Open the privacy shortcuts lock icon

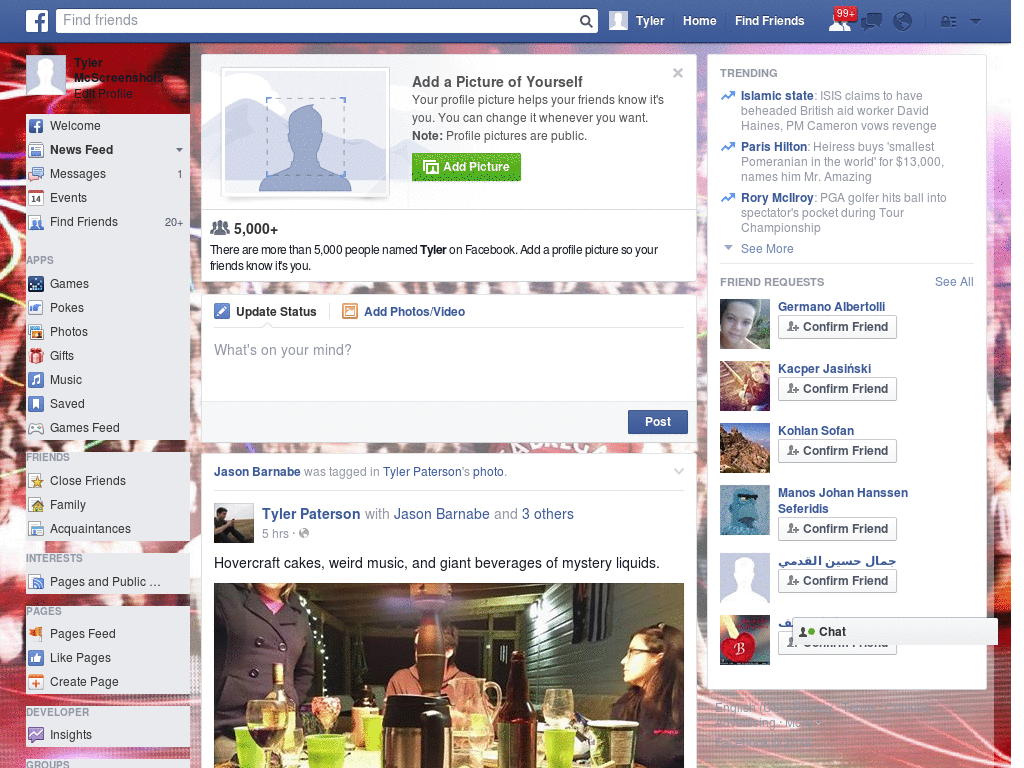(948, 22)
